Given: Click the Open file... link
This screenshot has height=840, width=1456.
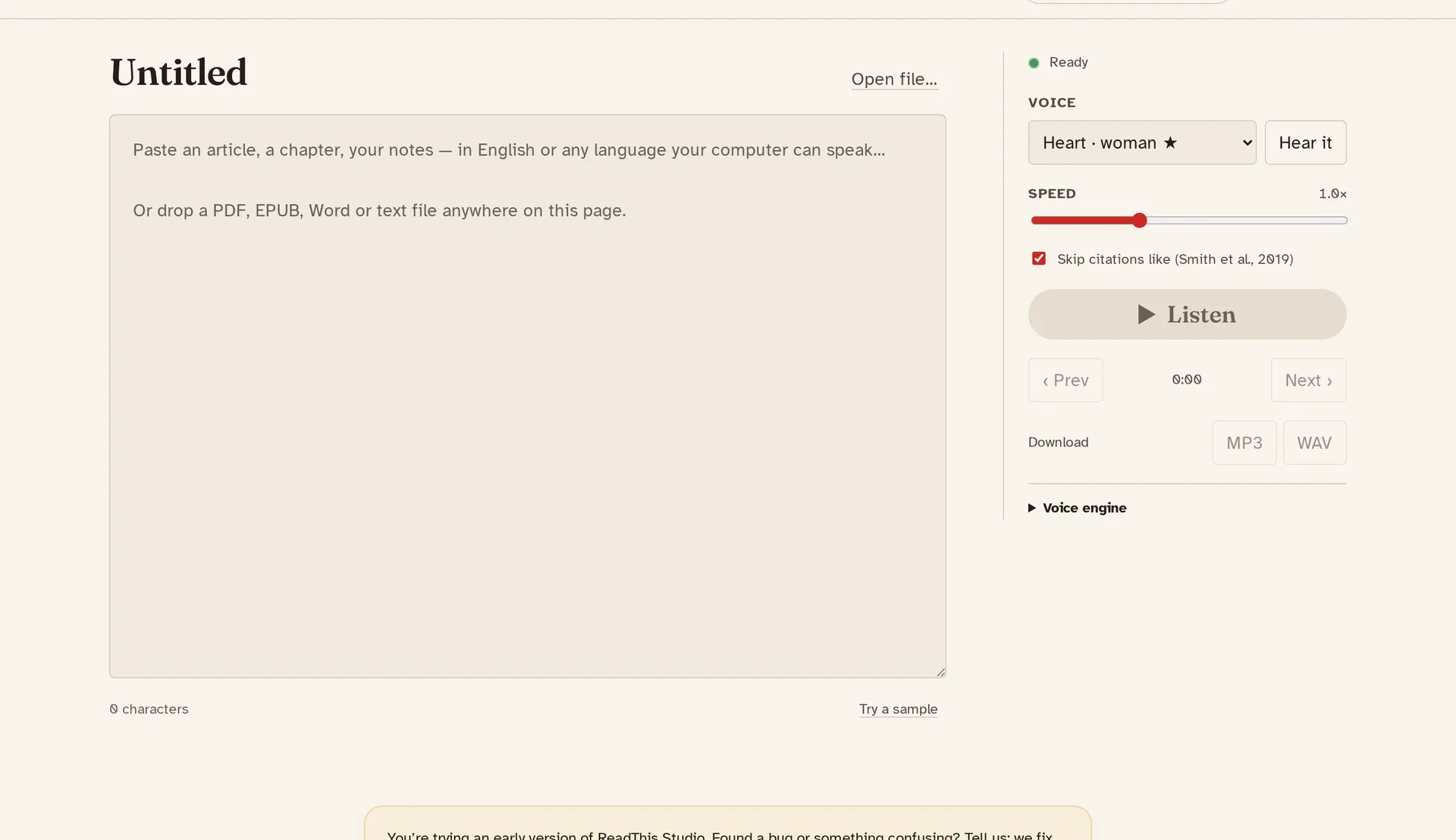Looking at the screenshot, I should tap(894, 79).
